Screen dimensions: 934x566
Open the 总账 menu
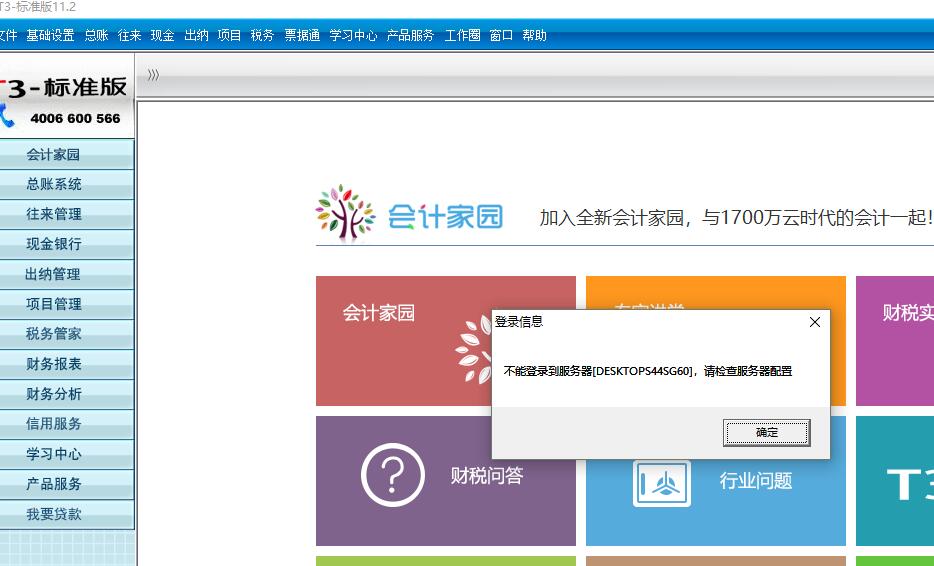(96, 36)
